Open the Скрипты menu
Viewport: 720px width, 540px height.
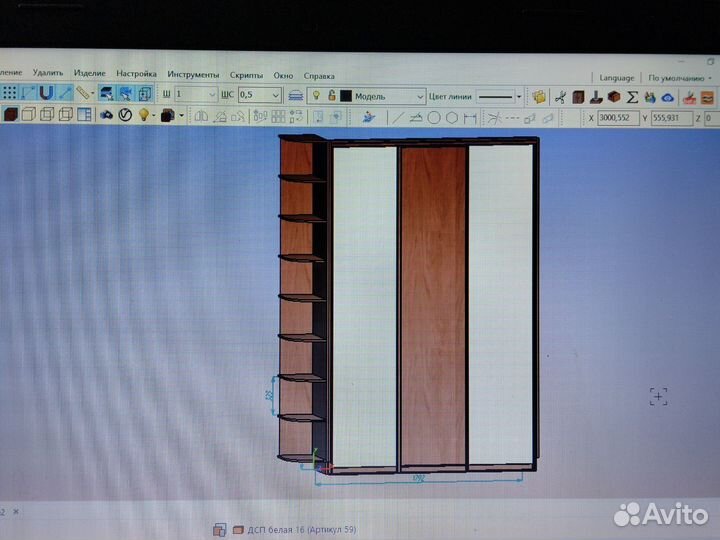pos(246,75)
